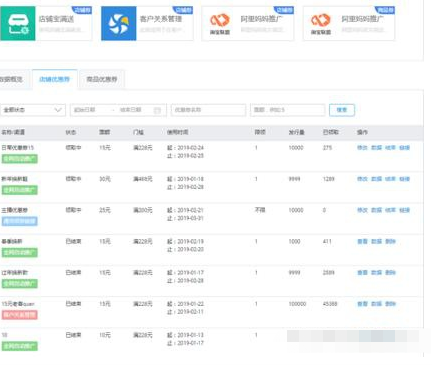Click 数据 in the 100000-issued coupon row
The height and width of the screenshot is (365, 432).
pyautogui.click(x=376, y=304)
